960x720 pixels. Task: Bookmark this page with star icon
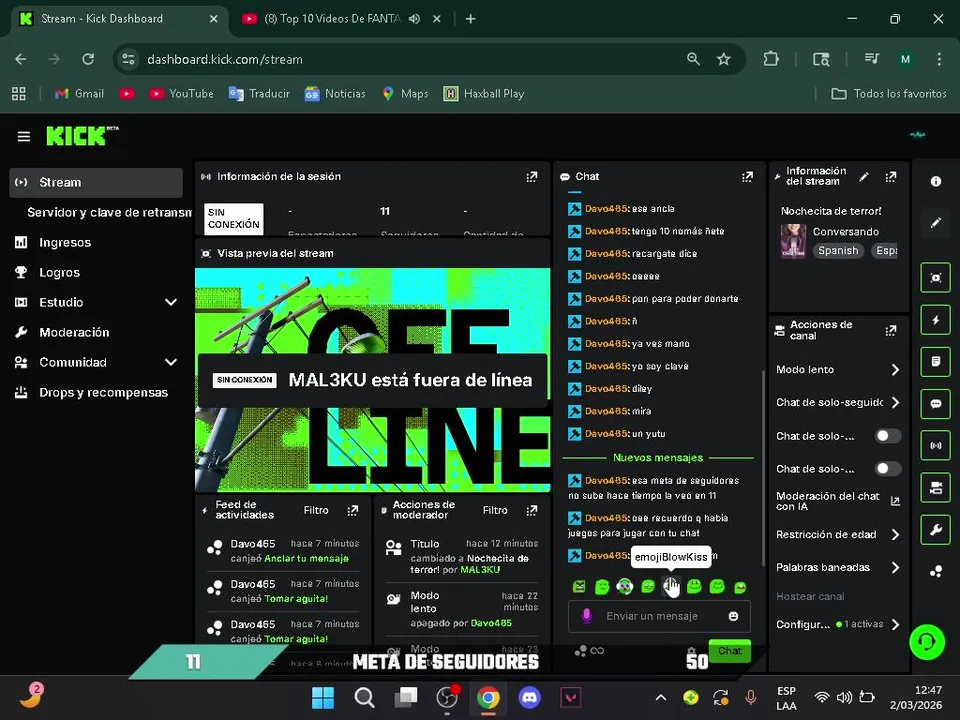point(724,59)
